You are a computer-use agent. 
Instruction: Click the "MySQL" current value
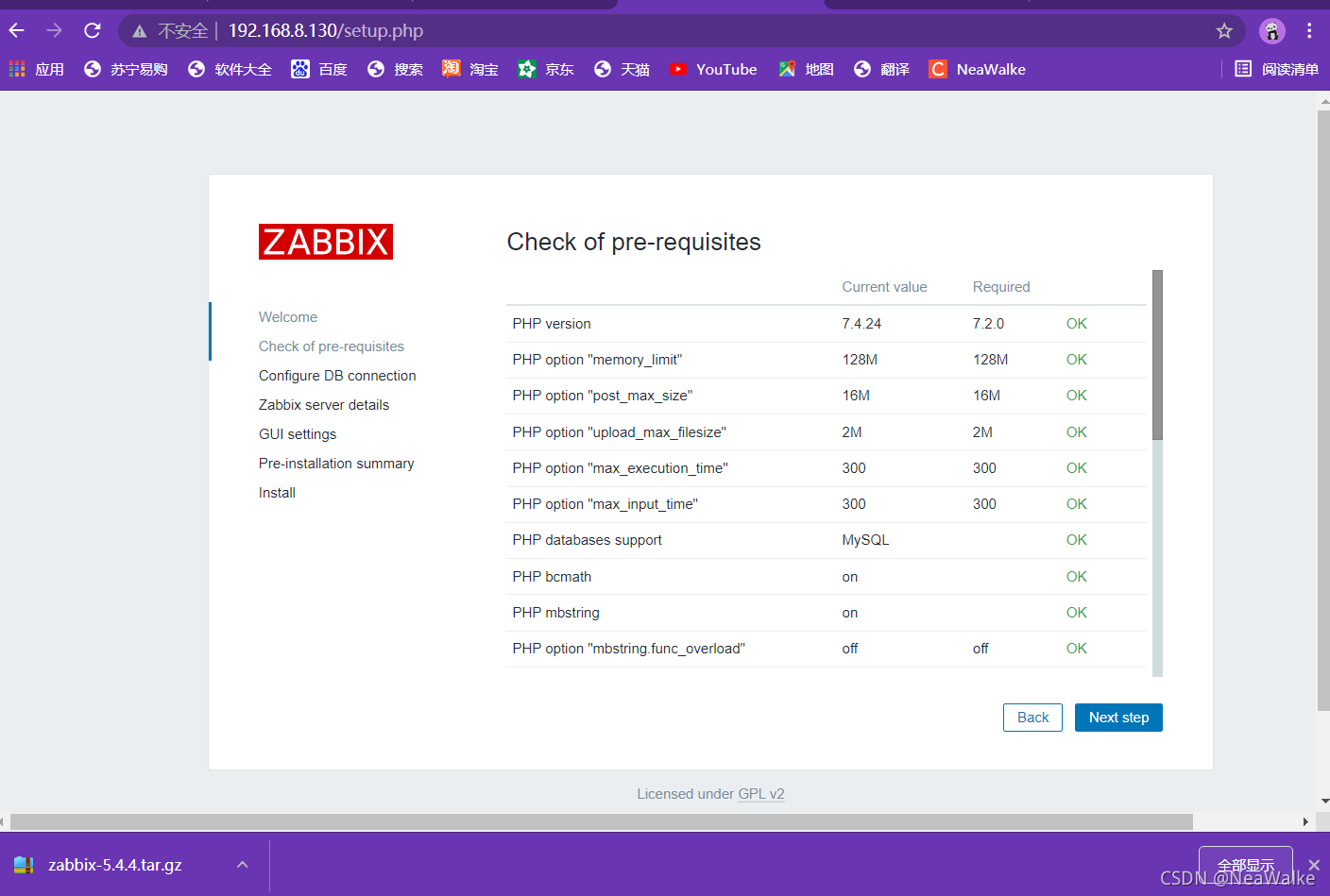(x=865, y=540)
